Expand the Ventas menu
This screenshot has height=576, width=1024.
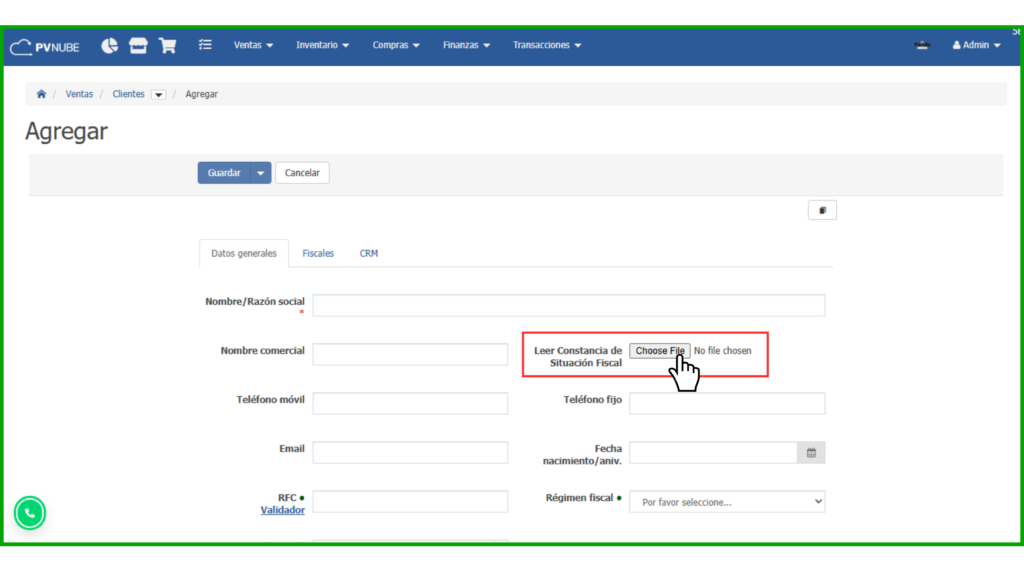(253, 45)
